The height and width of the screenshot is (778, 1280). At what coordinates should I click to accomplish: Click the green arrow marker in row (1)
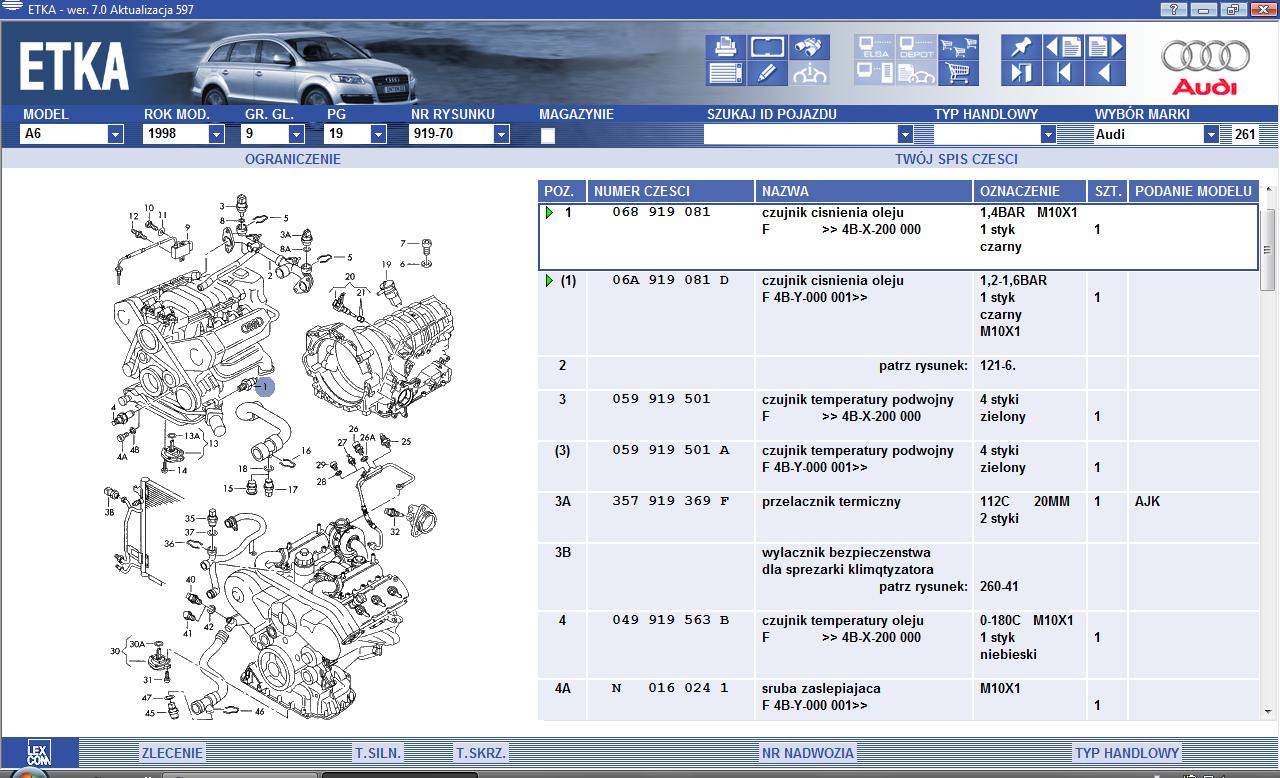(549, 281)
